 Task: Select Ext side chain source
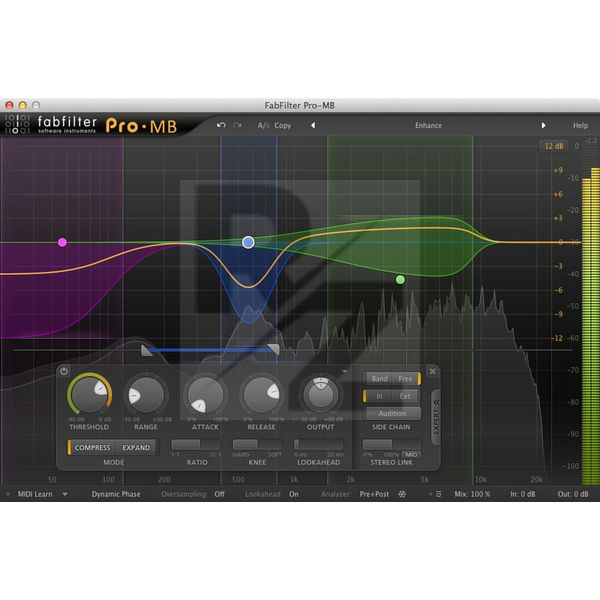(406, 396)
